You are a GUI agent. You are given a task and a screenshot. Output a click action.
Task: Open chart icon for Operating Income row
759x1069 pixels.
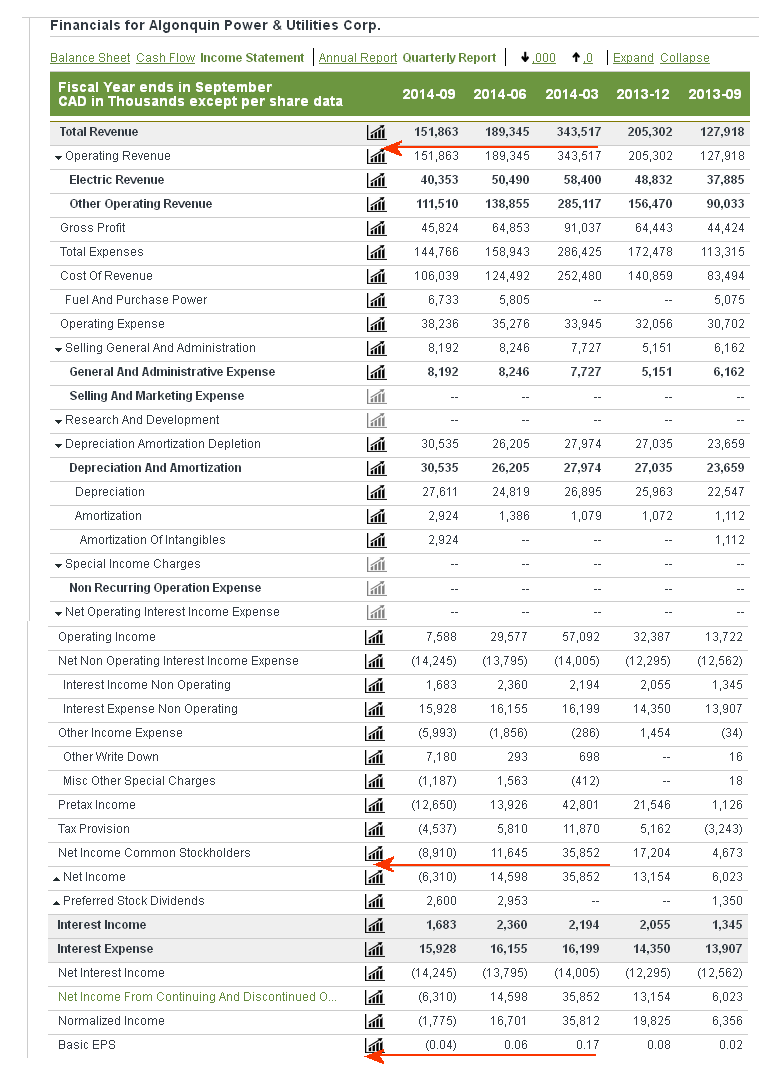click(x=374, y=637)
